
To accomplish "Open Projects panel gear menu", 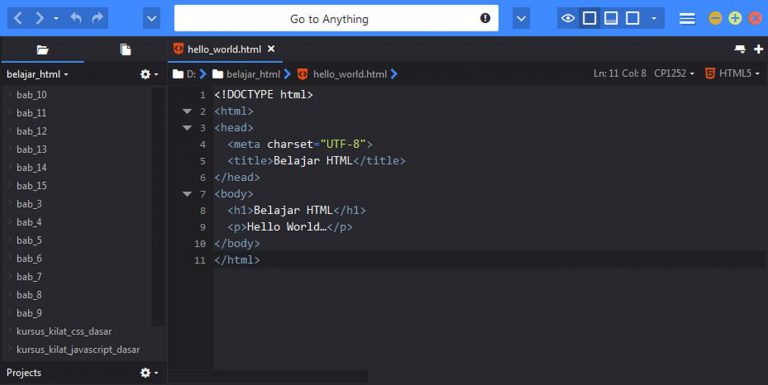I will click(x=149, y=373).
